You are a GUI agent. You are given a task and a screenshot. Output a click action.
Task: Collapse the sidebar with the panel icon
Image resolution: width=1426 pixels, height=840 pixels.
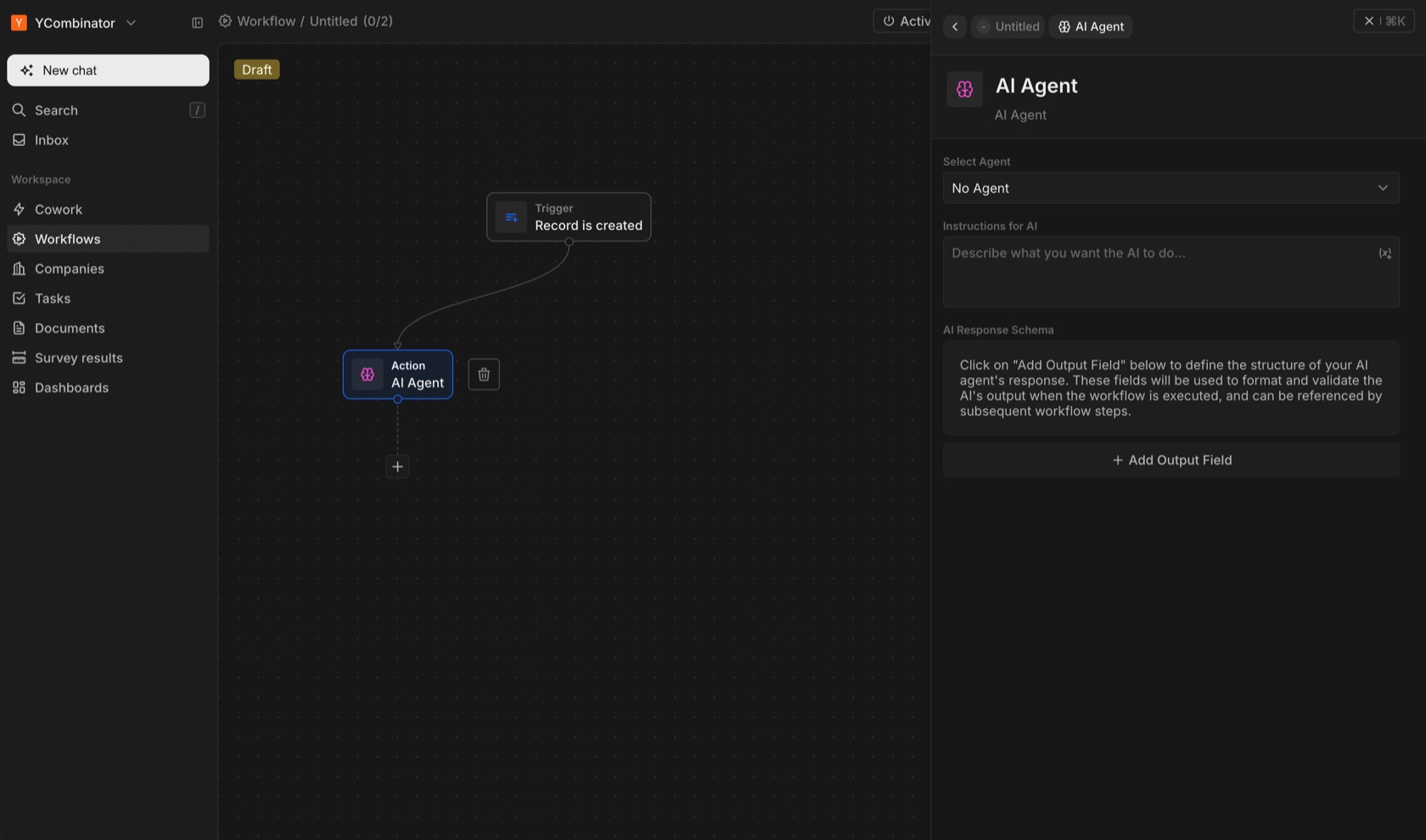click(197, 23)
